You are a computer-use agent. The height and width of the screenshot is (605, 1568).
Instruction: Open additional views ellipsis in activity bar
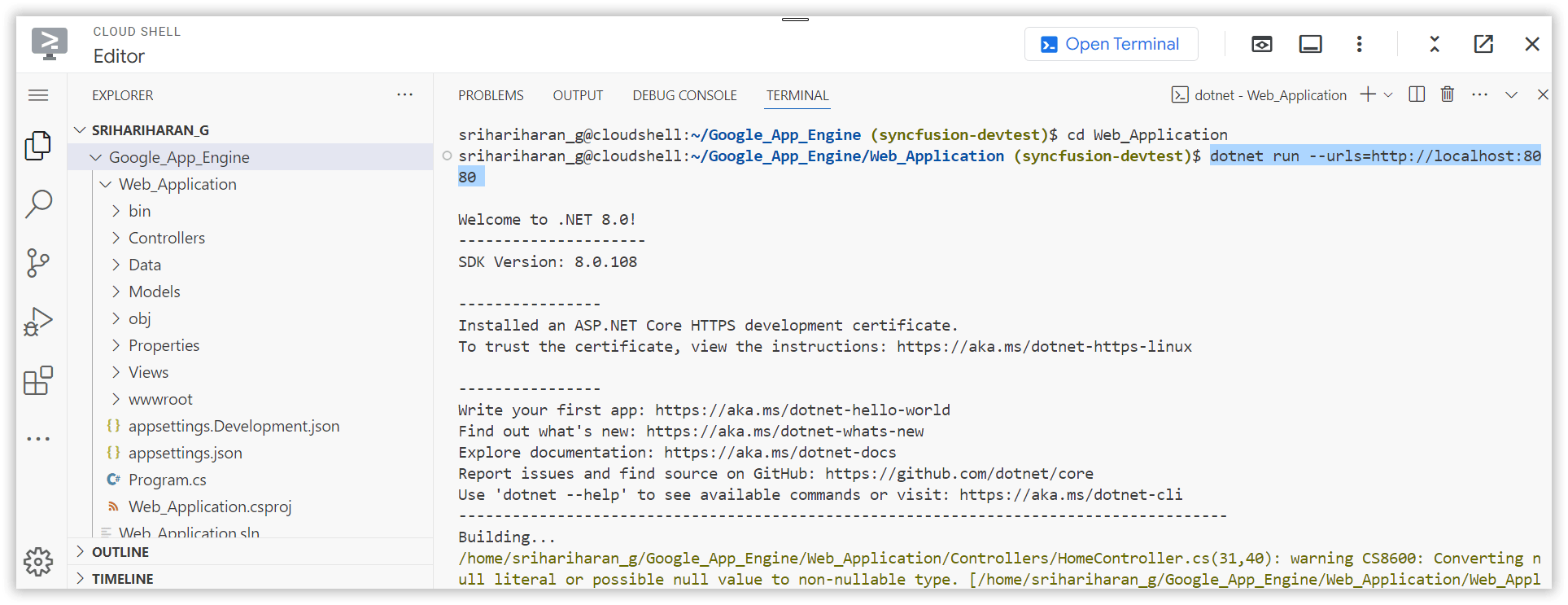pos(38,439)
